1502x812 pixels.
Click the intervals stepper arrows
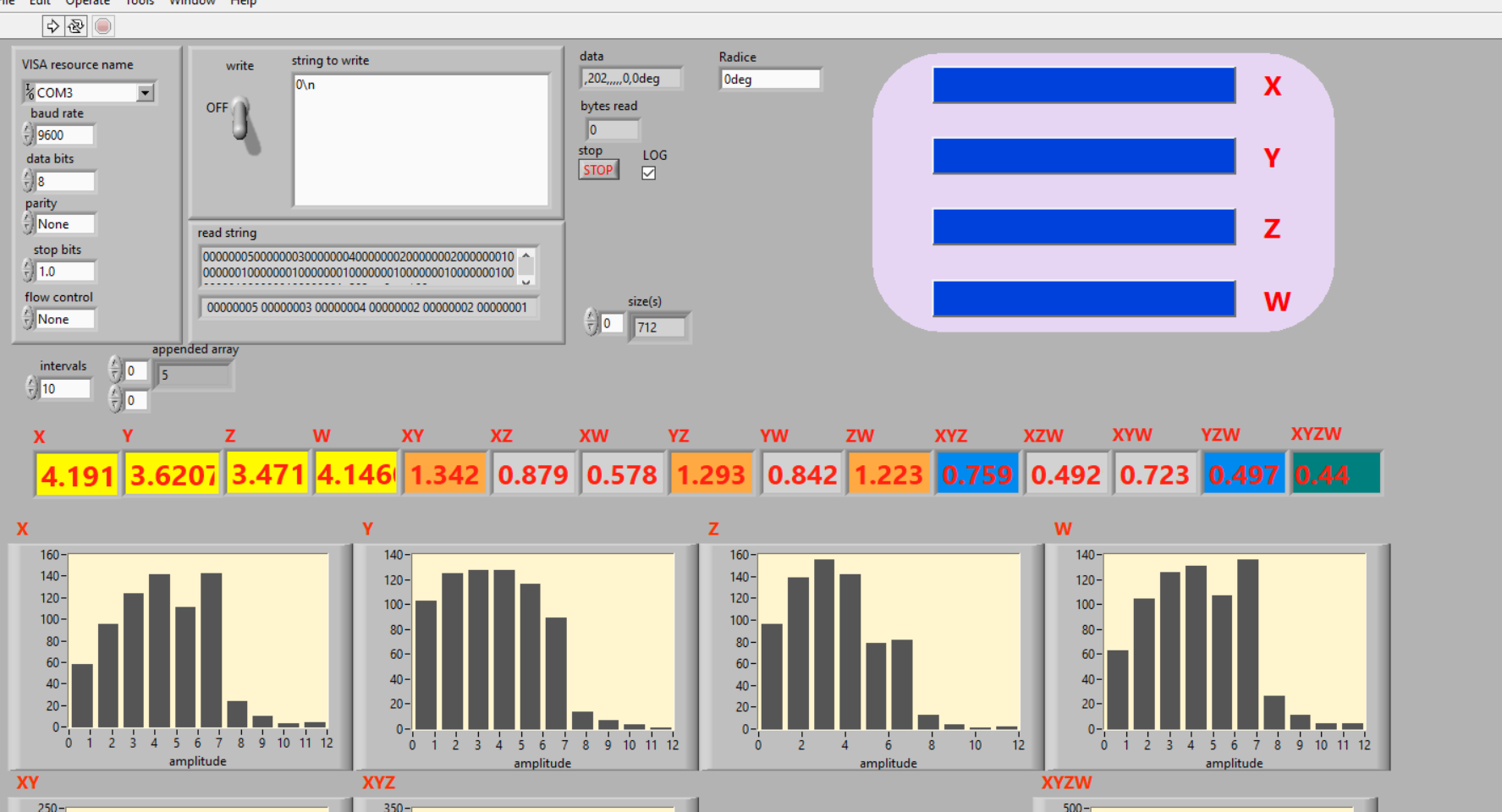(x=31, y=388)
